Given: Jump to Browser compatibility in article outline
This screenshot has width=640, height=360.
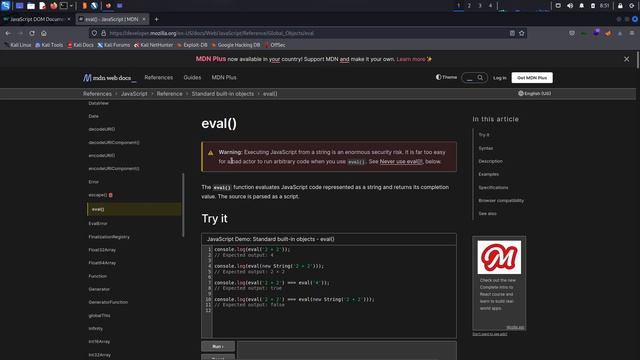Looking at the screenshot, I should (x=501, y=200).
